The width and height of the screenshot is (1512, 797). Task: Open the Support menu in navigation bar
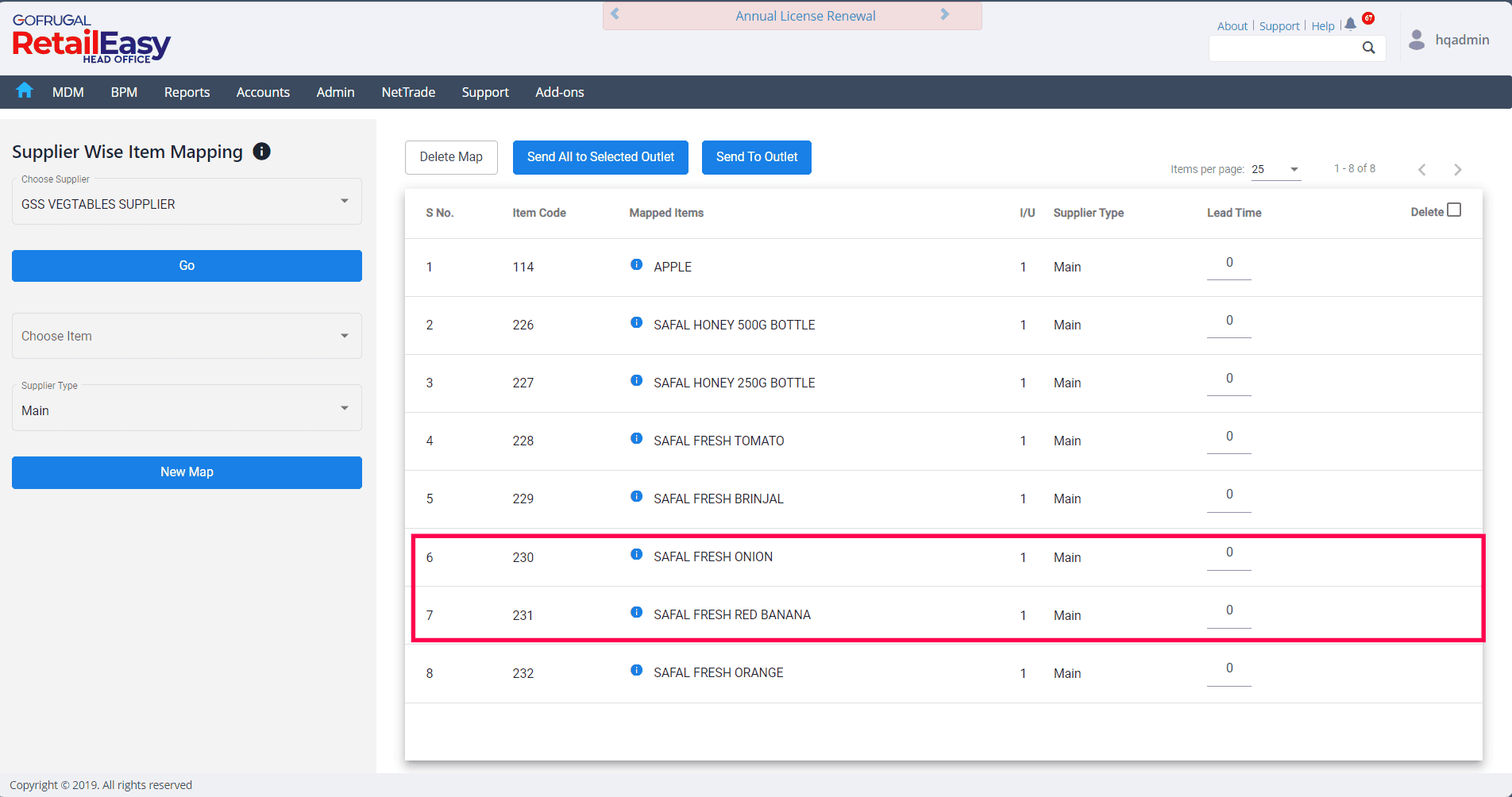click(485, 92)
